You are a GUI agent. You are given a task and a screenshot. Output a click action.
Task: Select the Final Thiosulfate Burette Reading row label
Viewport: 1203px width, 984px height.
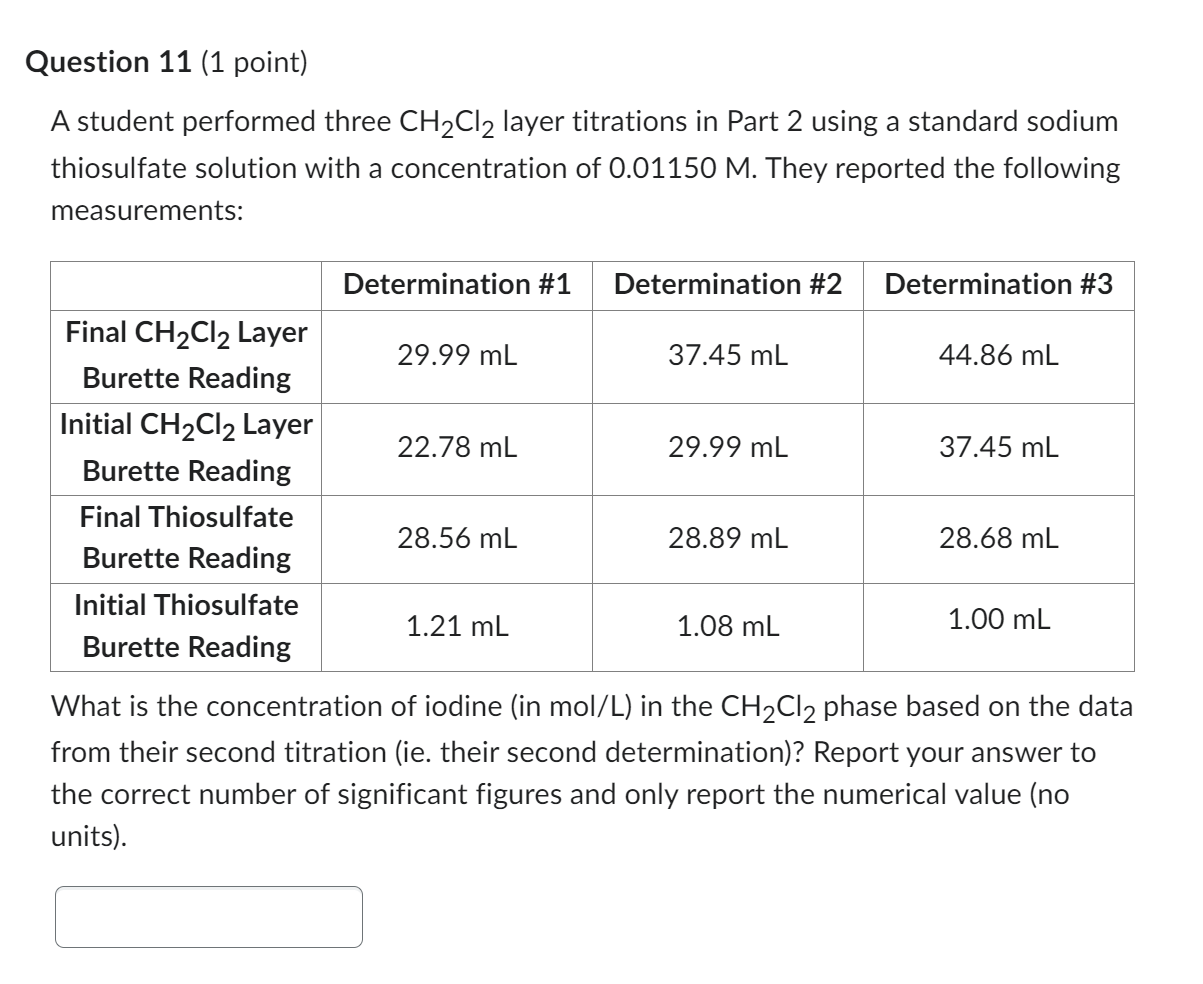coord(185,538)
